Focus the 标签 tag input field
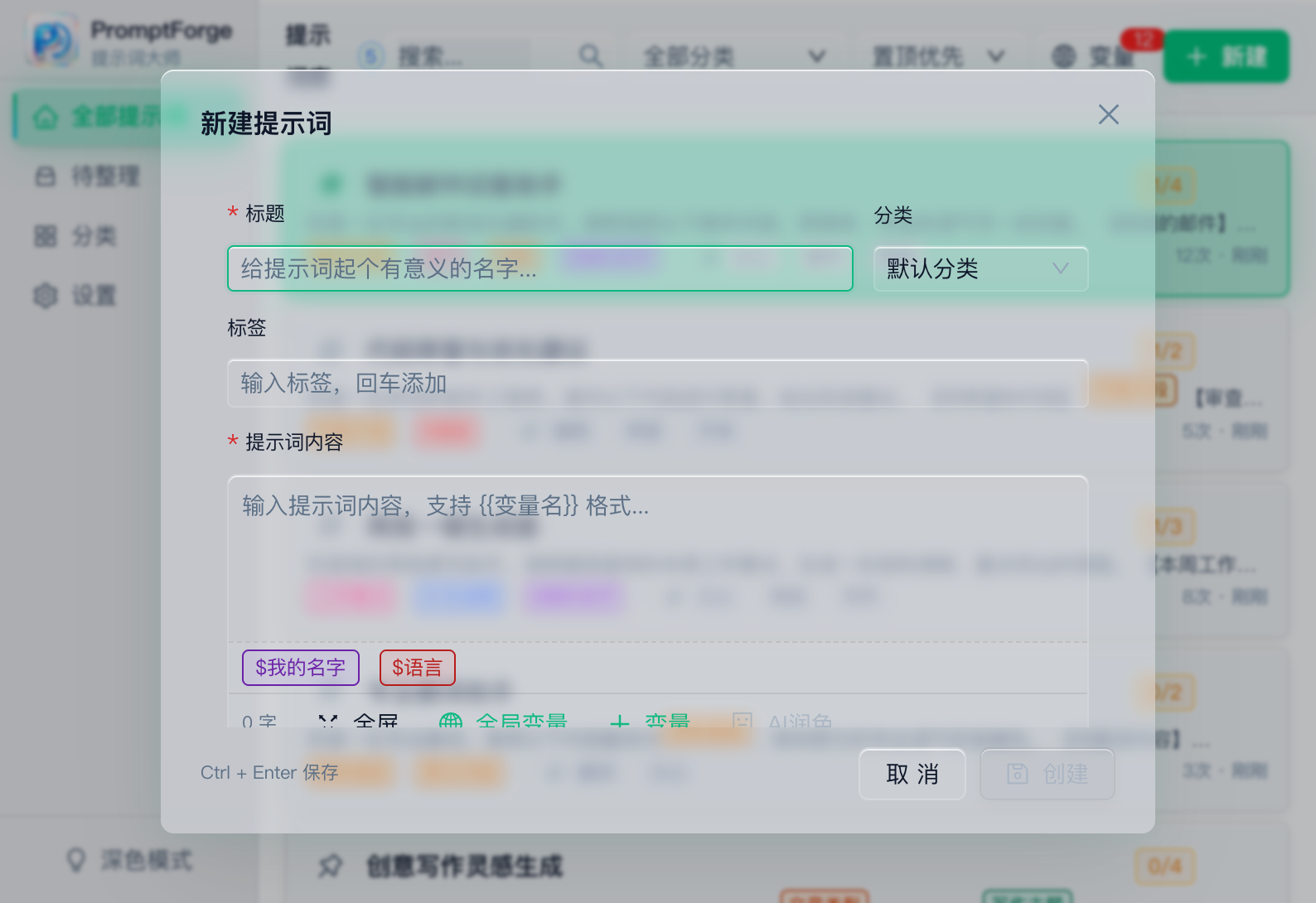The image size is (1316, 903). [x=658, y=383]
